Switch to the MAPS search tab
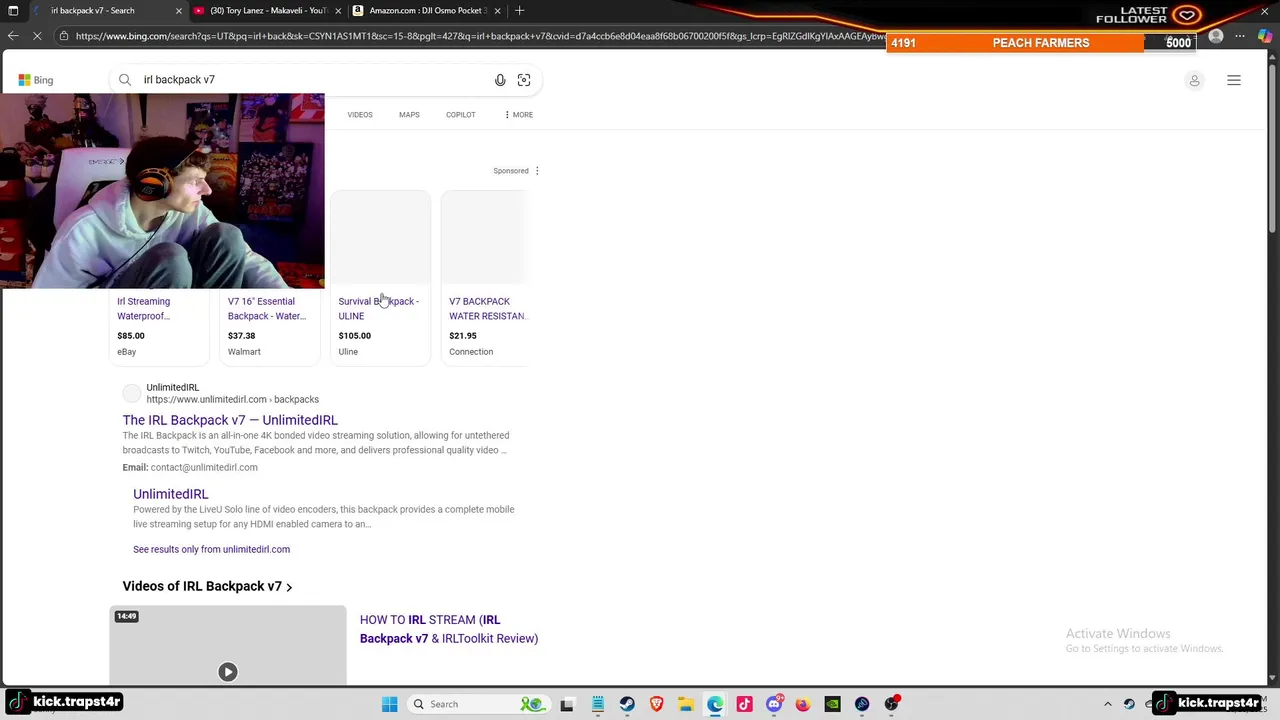This screenshot has width=1280, height=720. coord(409,115)
